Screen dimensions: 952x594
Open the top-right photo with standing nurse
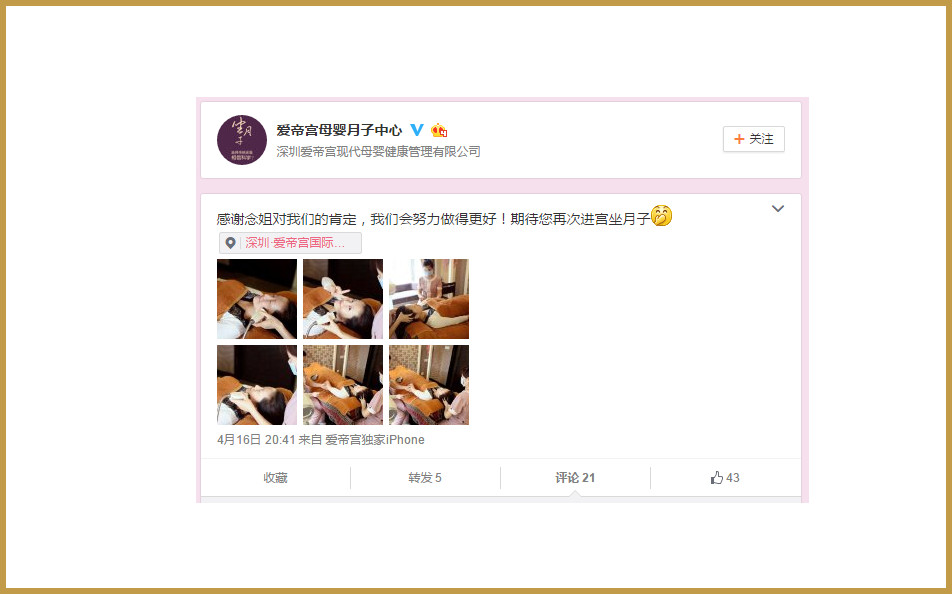click(x=429, y=299)
